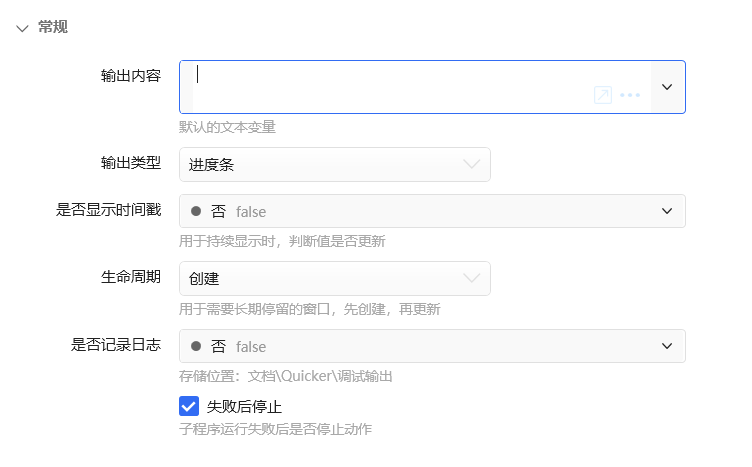Expand the 是否记录日志 dropdown arrow
The image size is (752, 467).
(667, 346)
